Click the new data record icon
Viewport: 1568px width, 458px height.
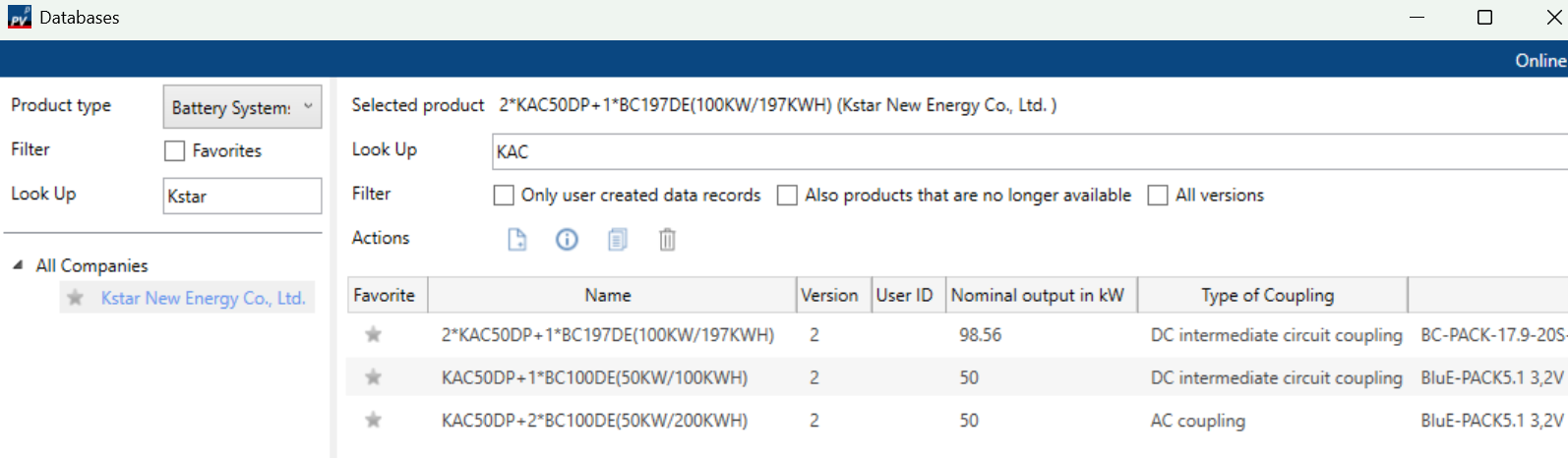[517, 240]
